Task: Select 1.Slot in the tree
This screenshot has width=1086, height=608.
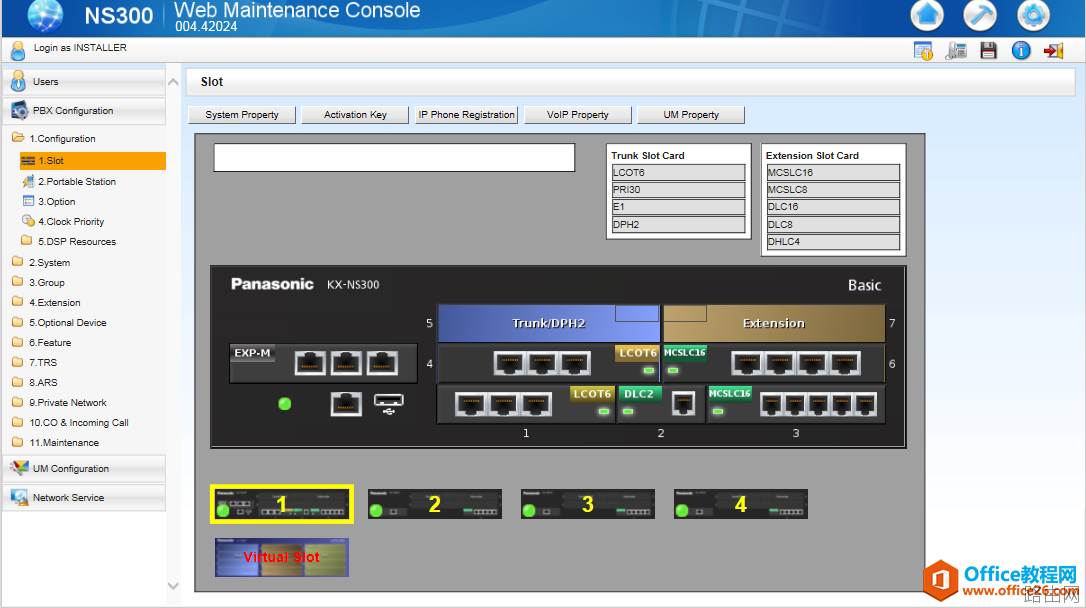Action: click(x=93, y=161)
